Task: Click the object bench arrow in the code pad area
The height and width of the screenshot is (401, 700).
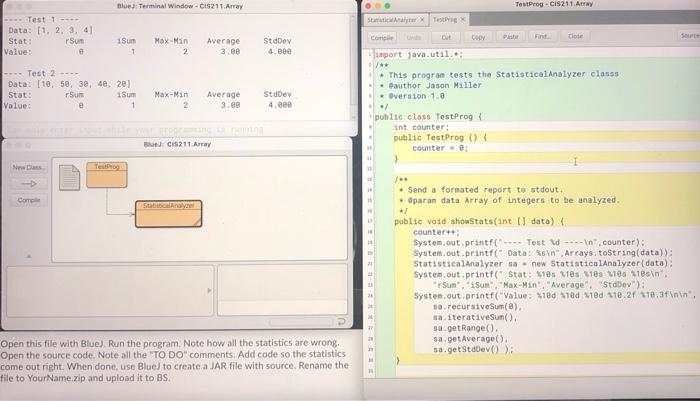Action: [209, 291]
